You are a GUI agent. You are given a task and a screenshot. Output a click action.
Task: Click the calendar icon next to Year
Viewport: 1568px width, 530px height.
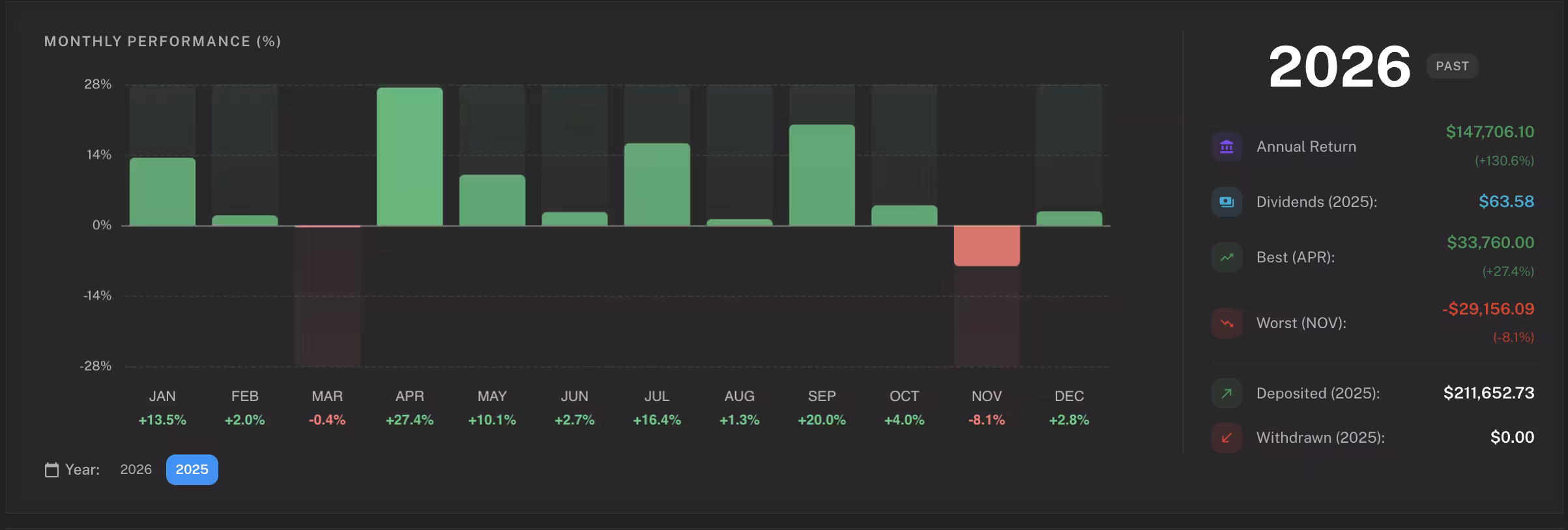(x=51, y=469)
